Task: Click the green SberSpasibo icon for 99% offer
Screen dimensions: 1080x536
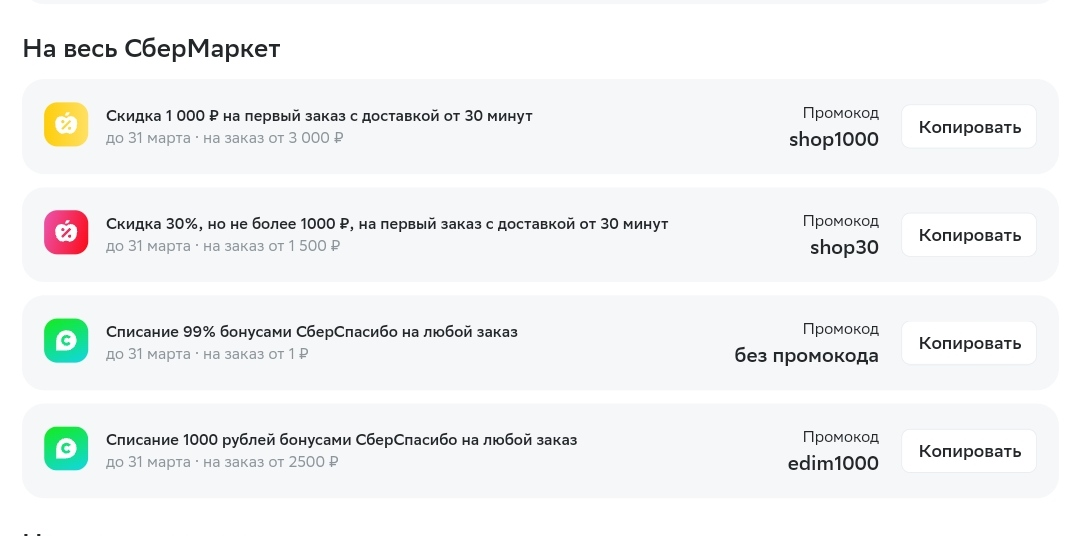Action: click(x=66, y=341)
